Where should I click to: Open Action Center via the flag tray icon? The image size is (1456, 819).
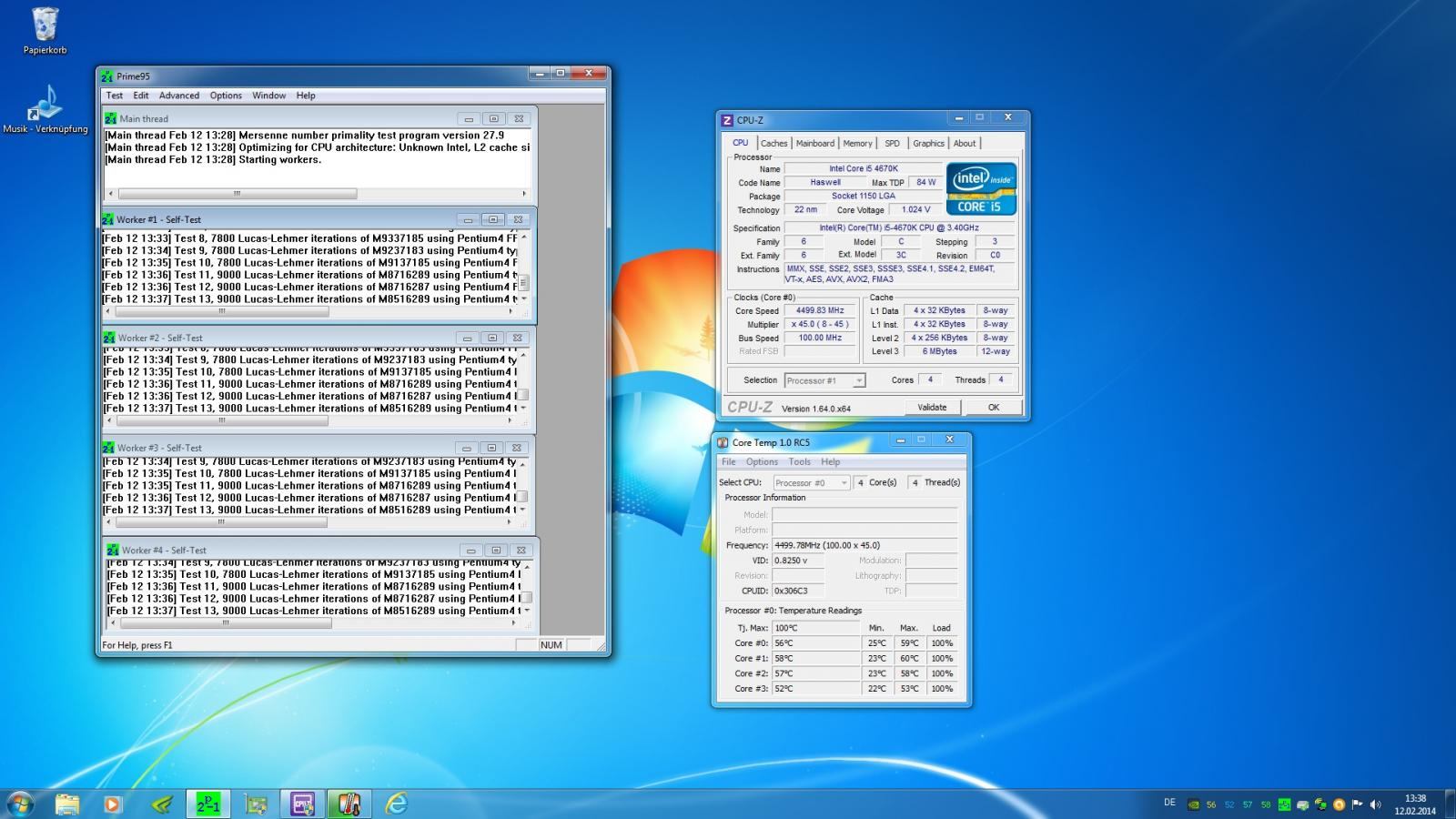tap(1357, 804)
